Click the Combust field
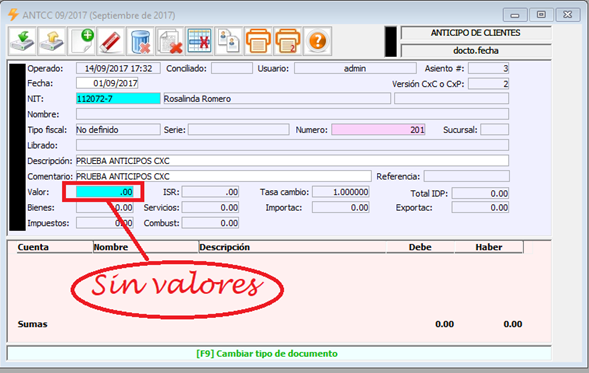 click(x=210, y=223)
